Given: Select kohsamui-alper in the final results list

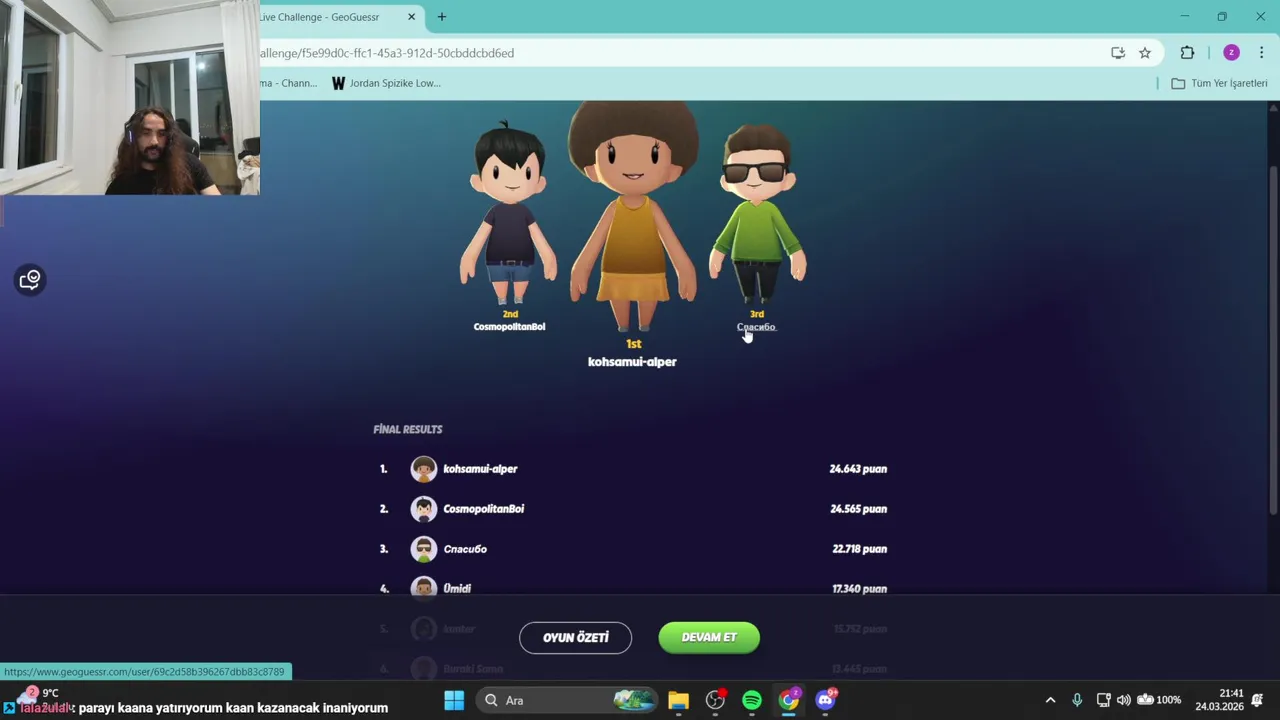Looking at the screenshot, I should [x=480, y=469].
